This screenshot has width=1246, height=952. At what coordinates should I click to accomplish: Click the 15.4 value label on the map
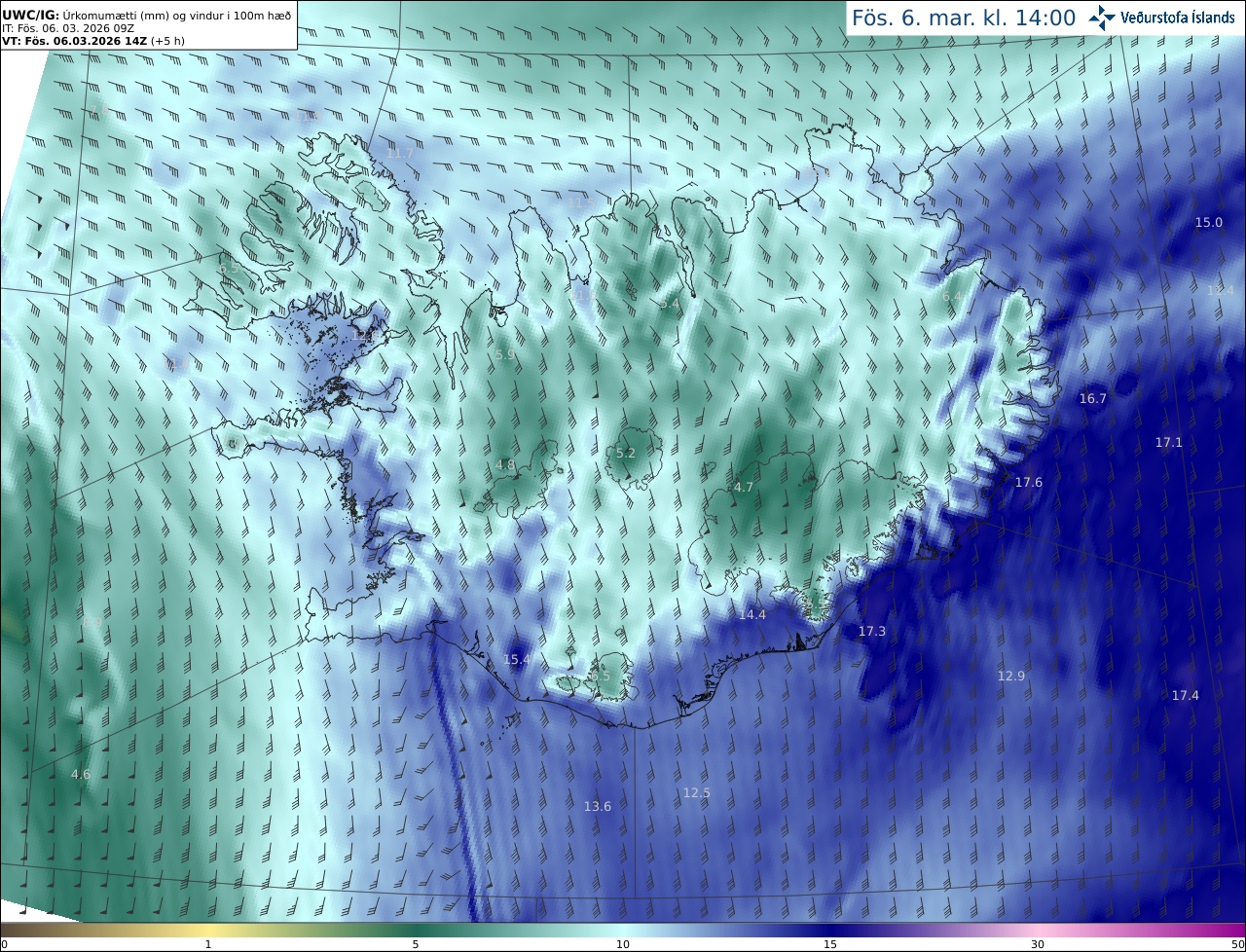click(x=517, y=660)
